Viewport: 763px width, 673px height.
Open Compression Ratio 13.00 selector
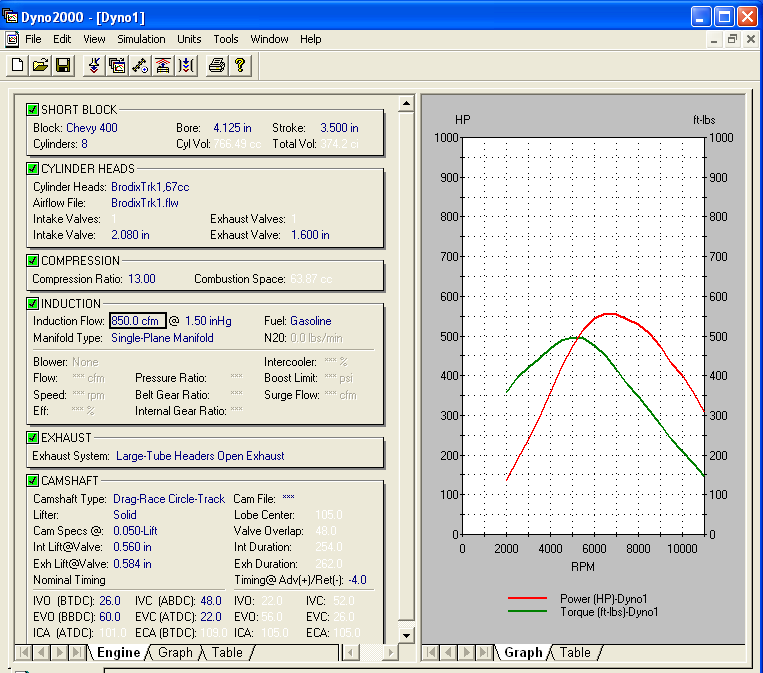click(142, 279)
